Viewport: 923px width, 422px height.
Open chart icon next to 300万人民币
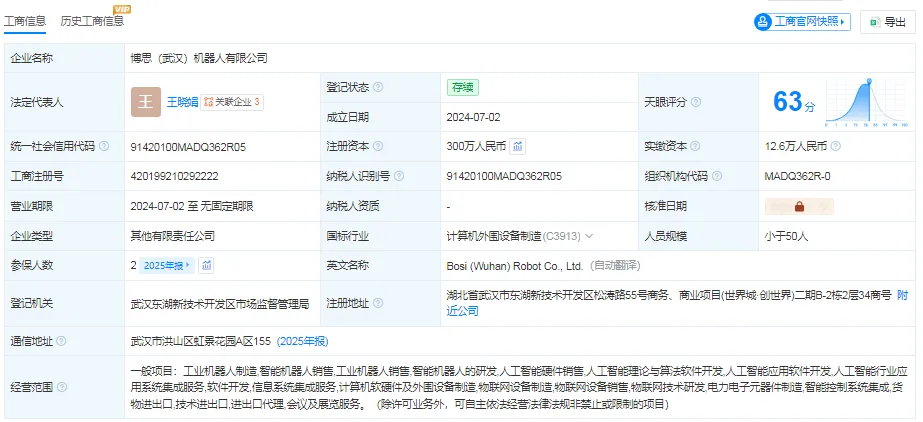[517, 147]
